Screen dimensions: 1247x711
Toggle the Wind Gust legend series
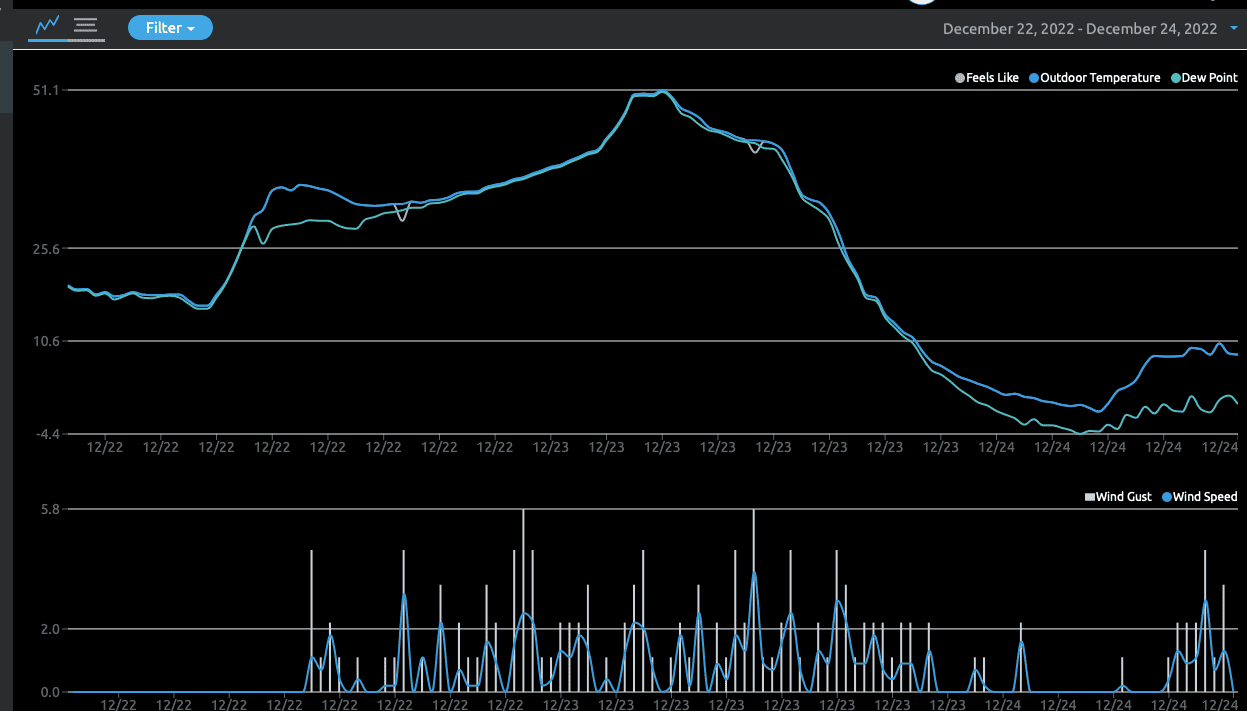(x=1118, y=497)
